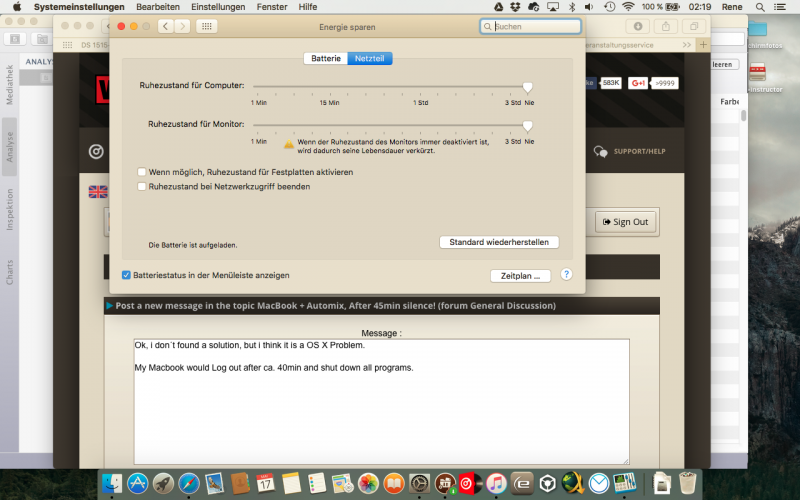Screen dimensions: 800x500
Task: Open Safari compass icon in dock
Action: coord(189,483)
